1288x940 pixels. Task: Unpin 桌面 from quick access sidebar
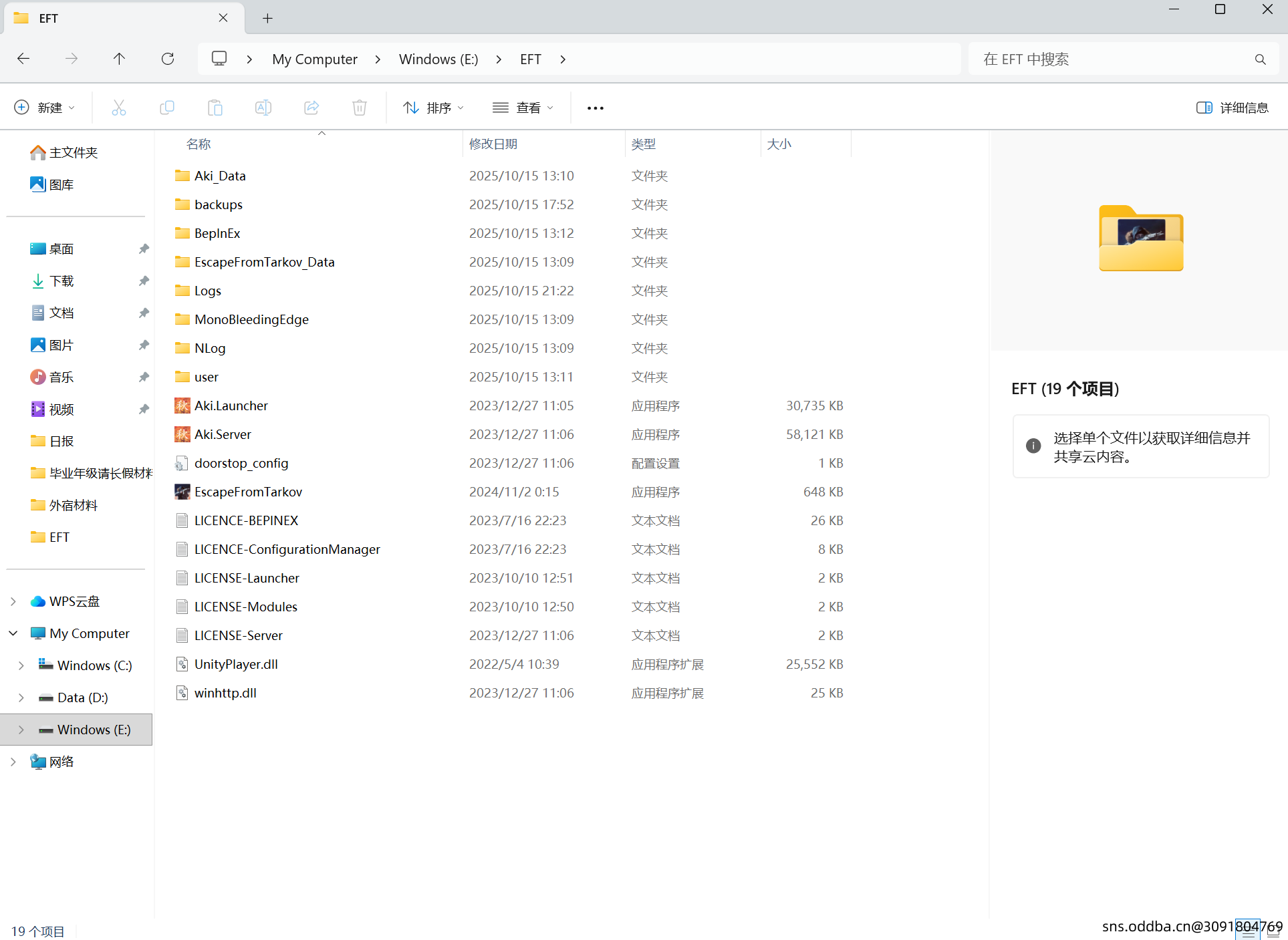tap(144, 249)
